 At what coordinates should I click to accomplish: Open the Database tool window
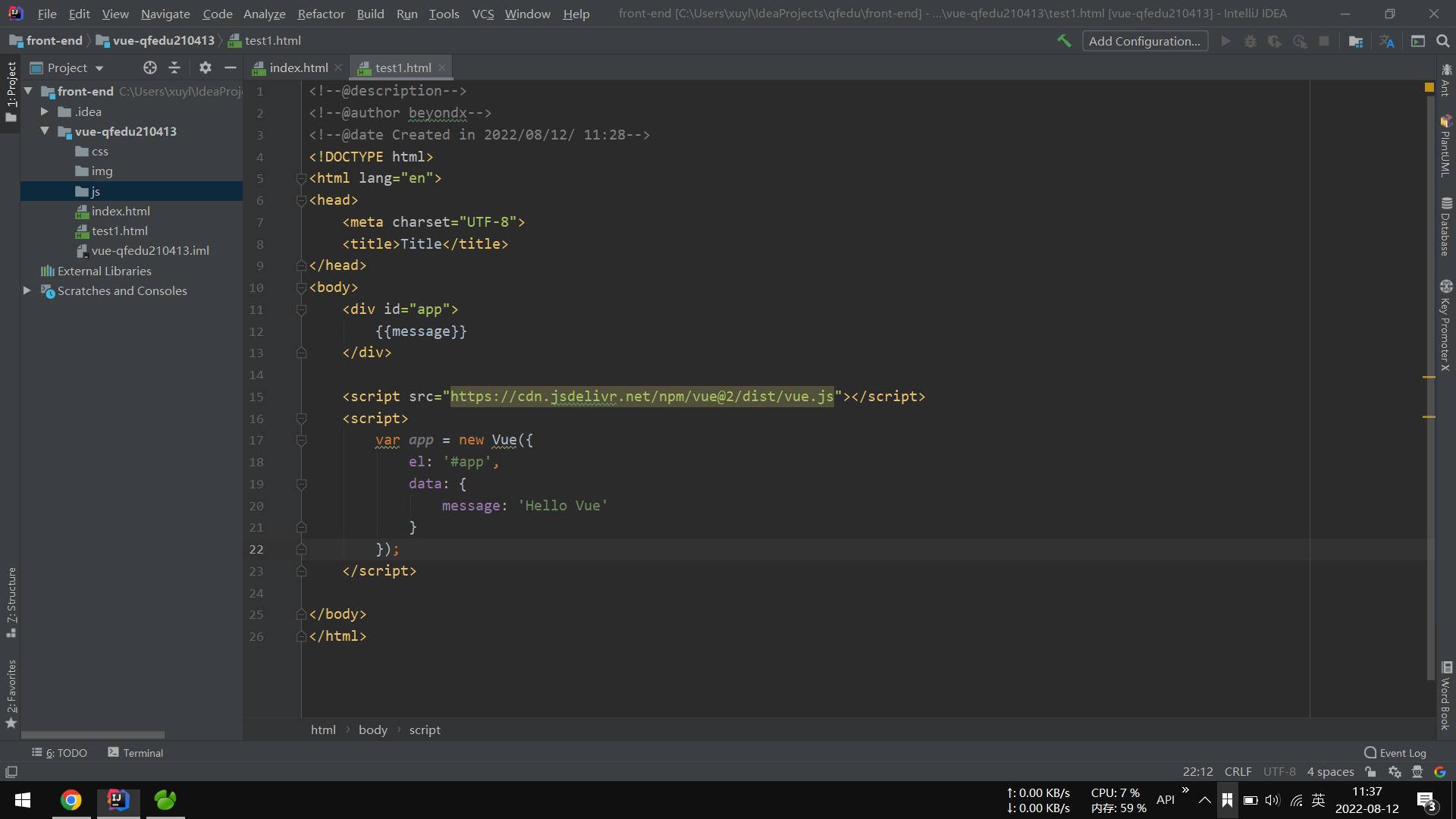point(1446,226)
